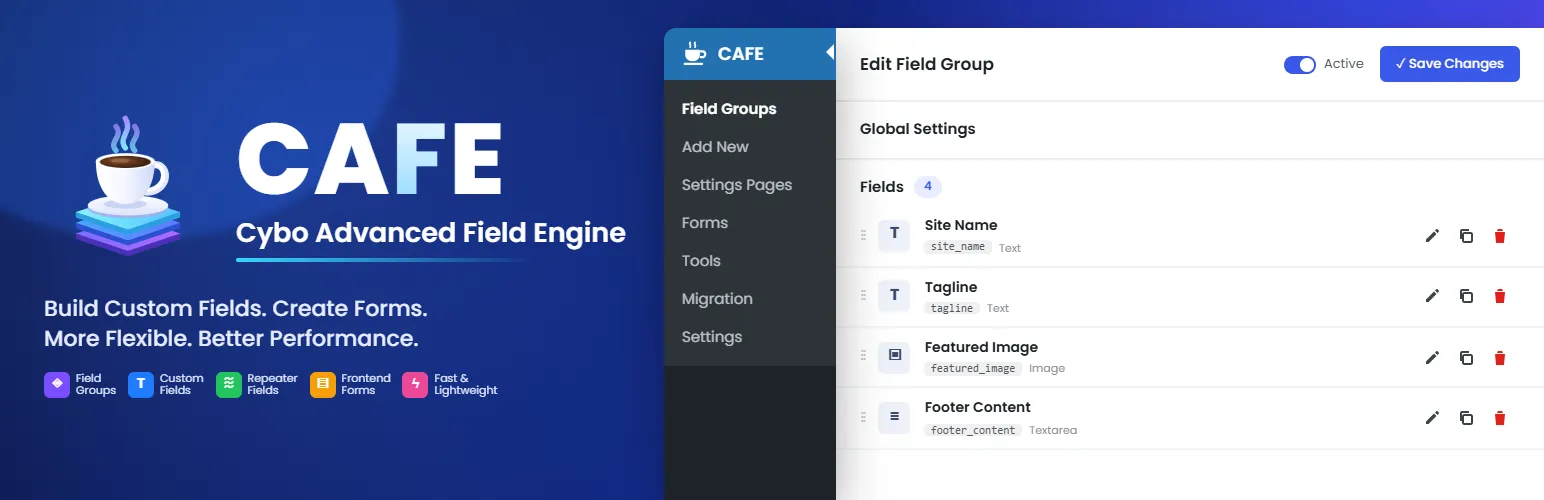1544x500 pixels.
Task: Click the Edit Field Group heading
Action: [927, 65]
